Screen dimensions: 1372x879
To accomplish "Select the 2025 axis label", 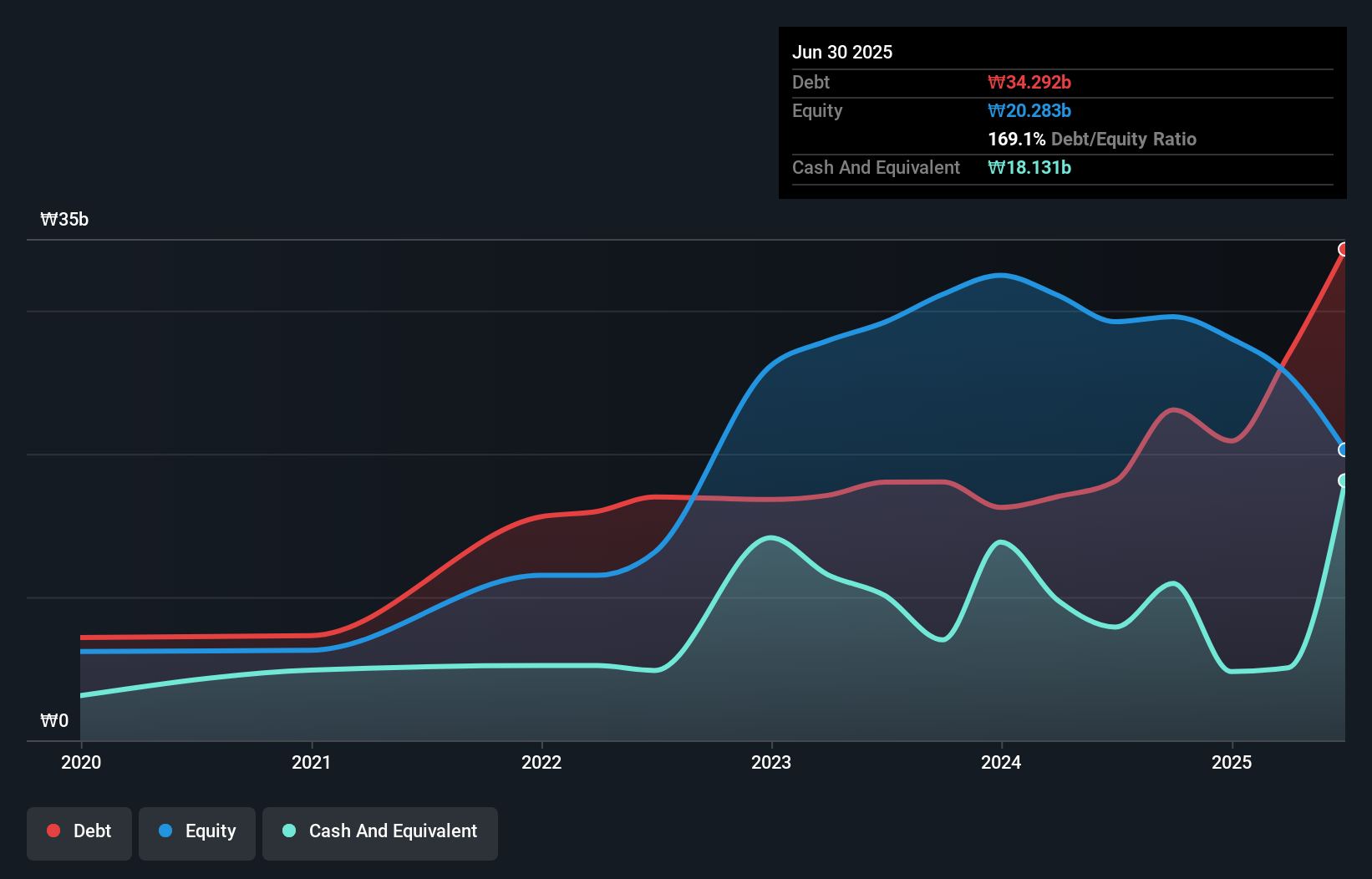I will click(1232, 762).
